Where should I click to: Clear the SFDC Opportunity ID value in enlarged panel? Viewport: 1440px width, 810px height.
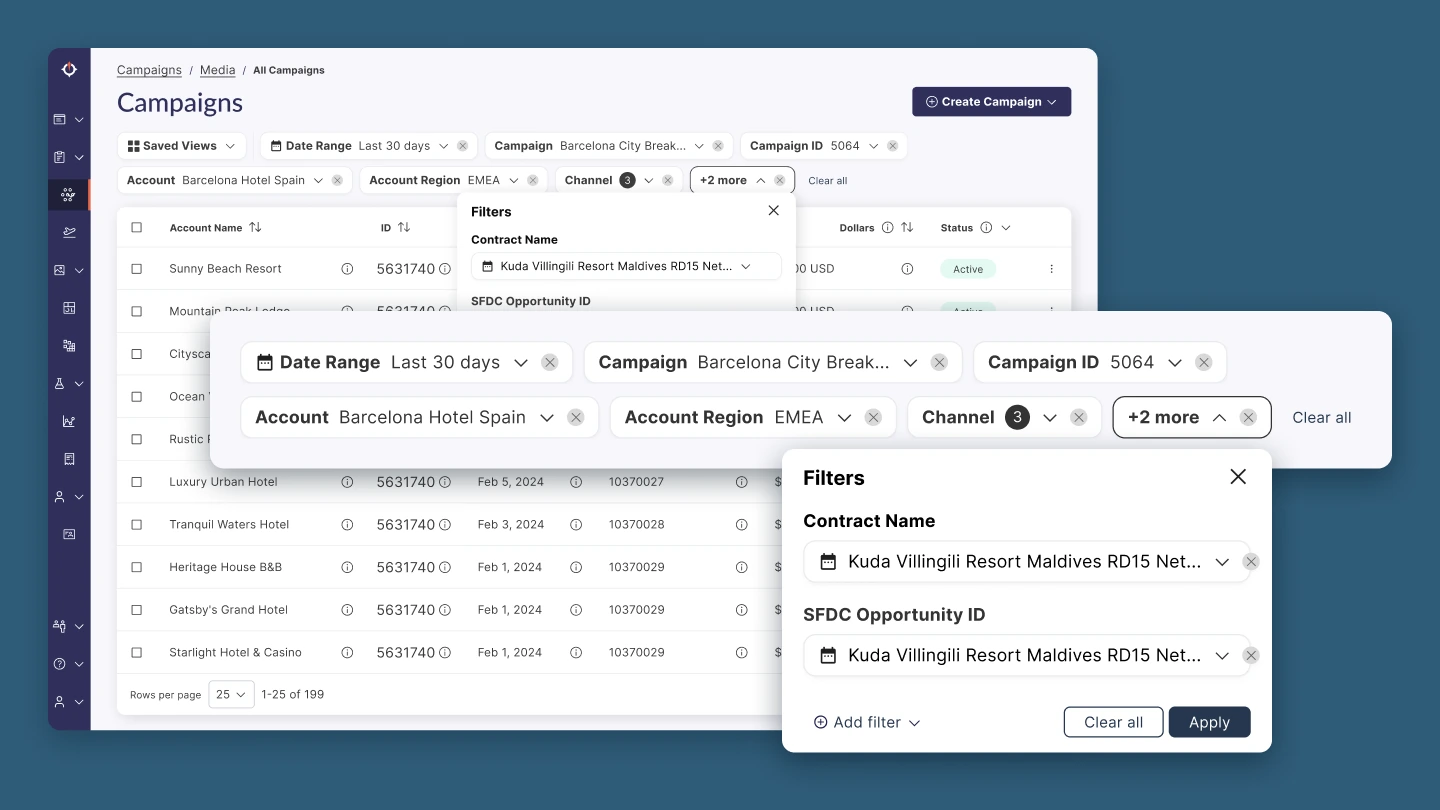(1251, 656)
